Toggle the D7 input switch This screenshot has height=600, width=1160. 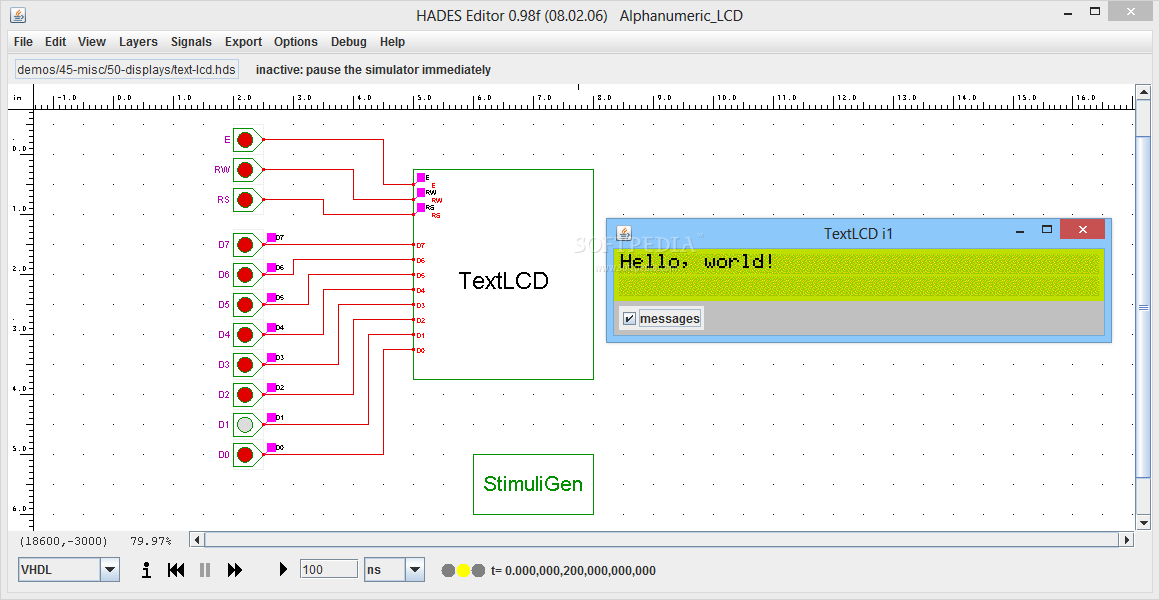tap(246, 245)
